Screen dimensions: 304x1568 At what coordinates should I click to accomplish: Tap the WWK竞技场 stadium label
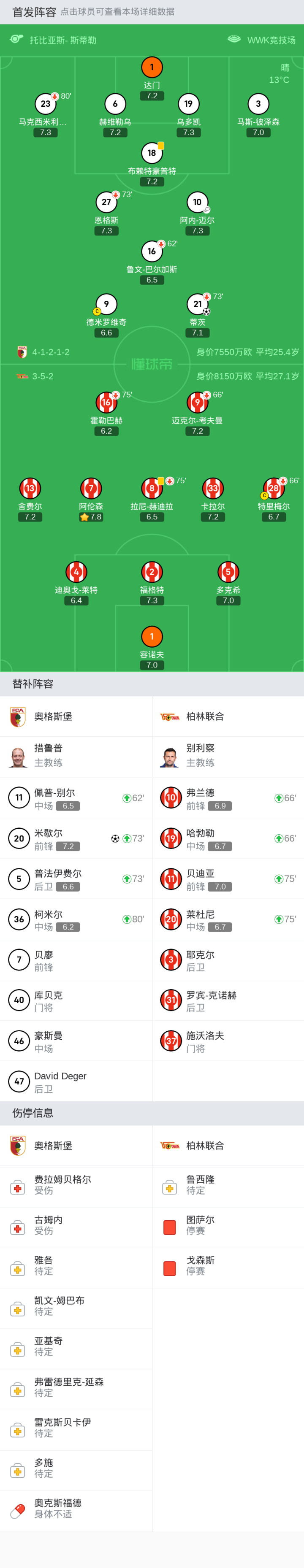coord(271,40)
